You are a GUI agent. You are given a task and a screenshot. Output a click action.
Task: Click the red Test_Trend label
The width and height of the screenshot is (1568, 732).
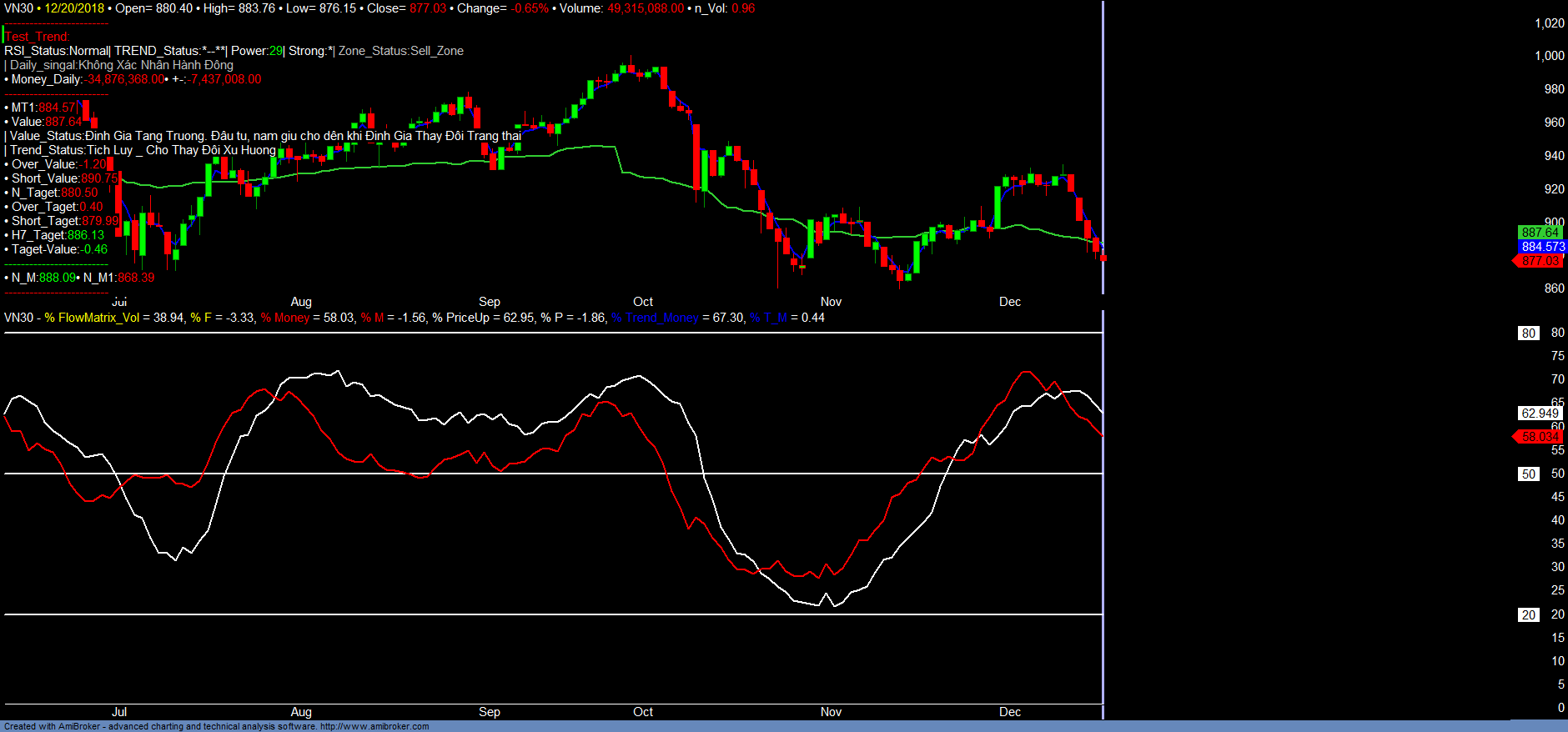pos(38,37)
